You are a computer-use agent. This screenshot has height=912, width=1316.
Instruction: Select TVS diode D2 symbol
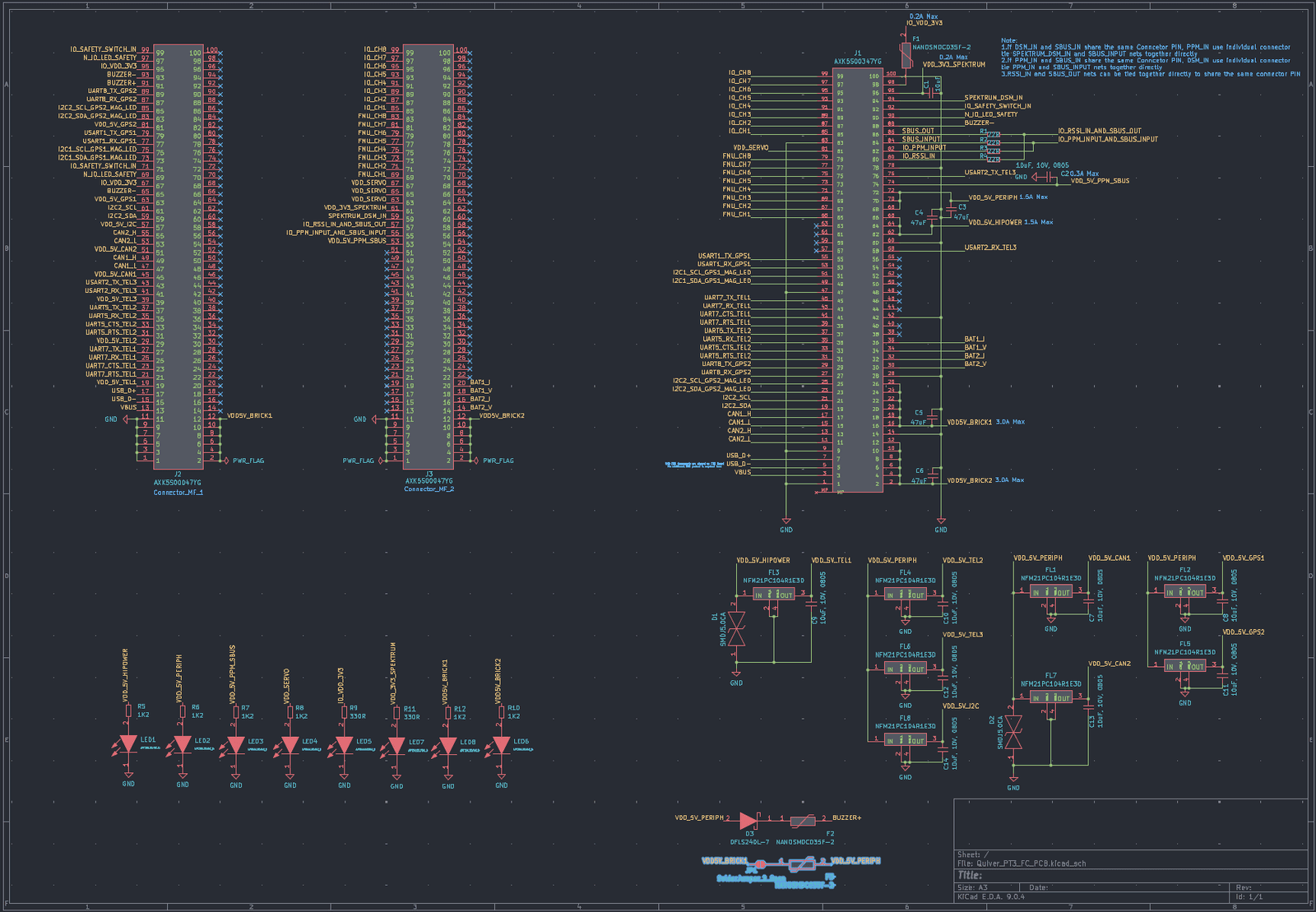pos(1013,732)
